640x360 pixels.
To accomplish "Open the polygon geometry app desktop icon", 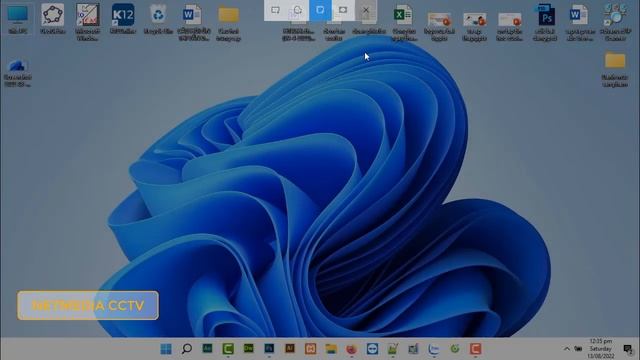I will (53, 19).
